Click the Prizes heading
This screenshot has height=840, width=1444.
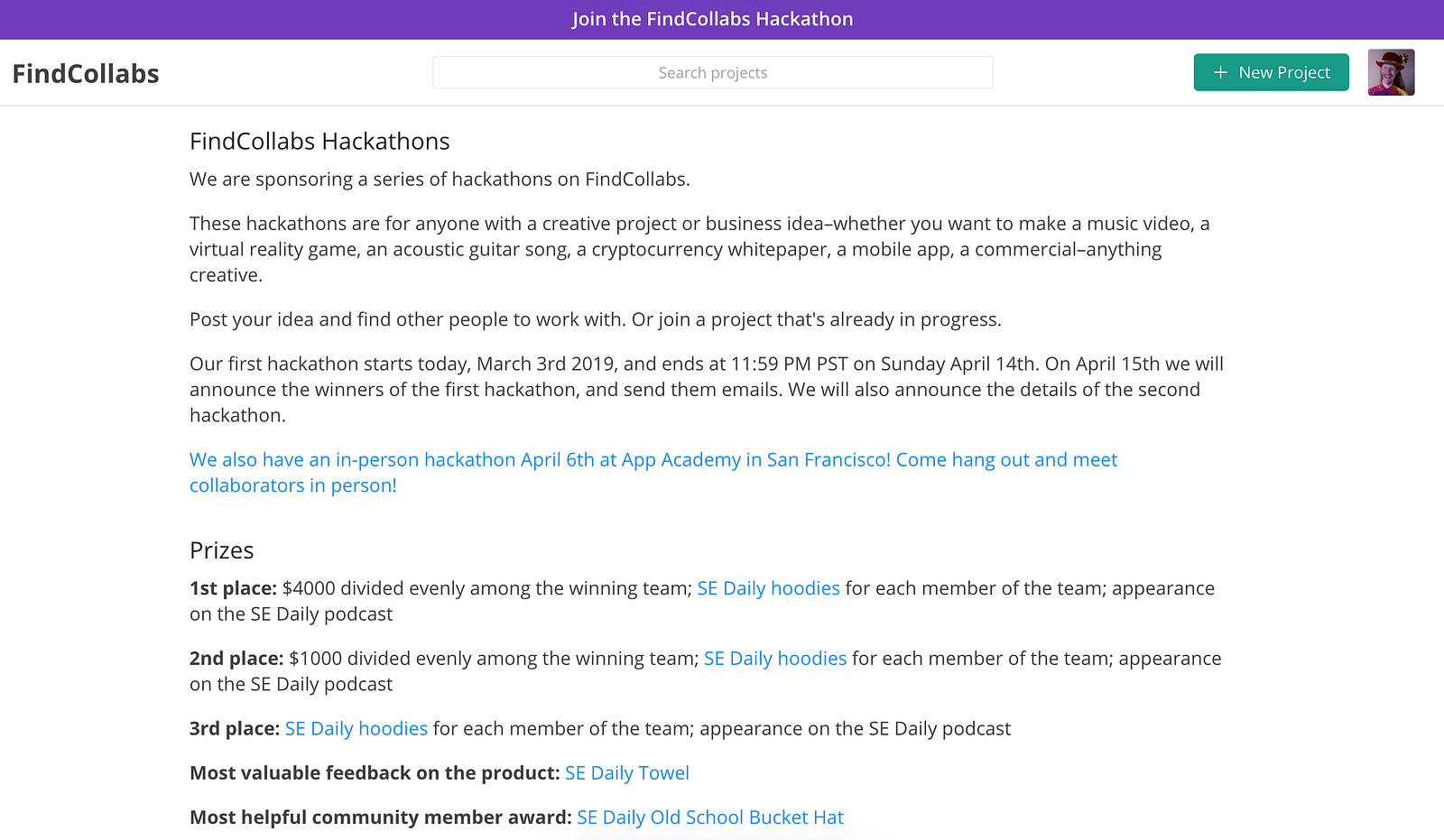[x=222, y=550]
